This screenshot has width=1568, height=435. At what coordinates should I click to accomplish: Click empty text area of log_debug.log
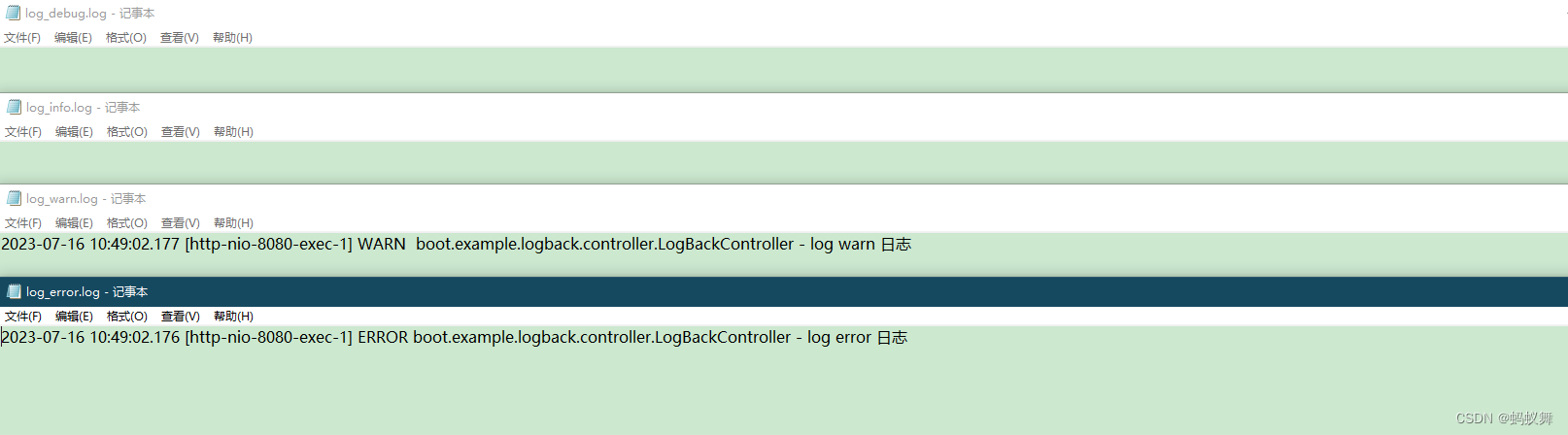[784, 70]
